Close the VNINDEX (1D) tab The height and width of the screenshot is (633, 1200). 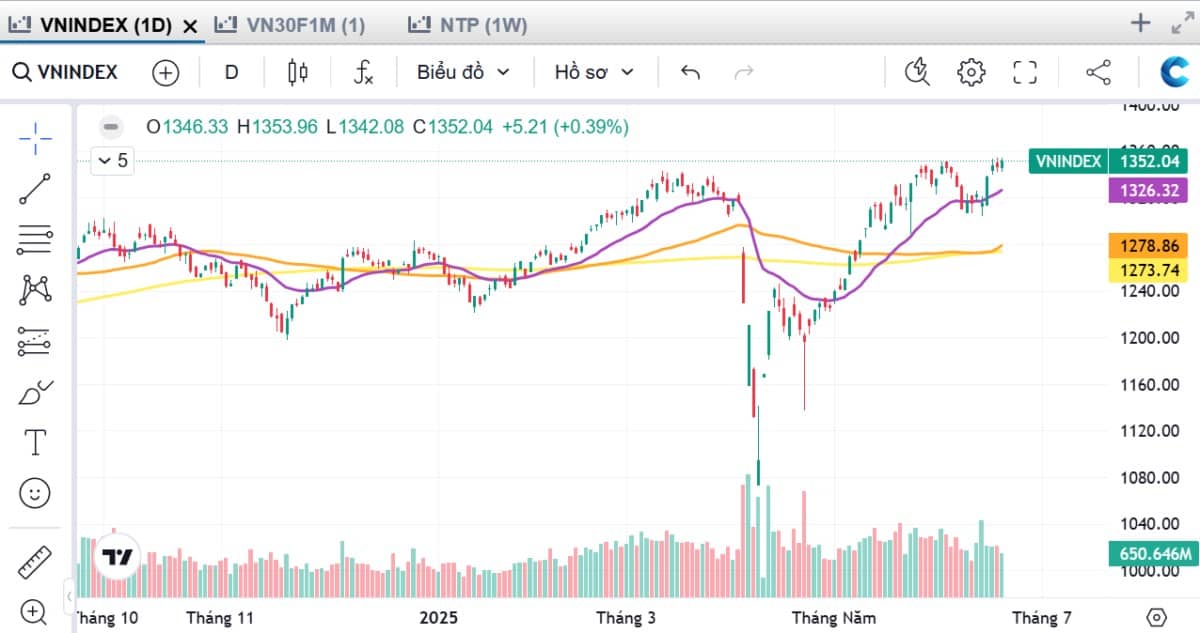[190, 27]
